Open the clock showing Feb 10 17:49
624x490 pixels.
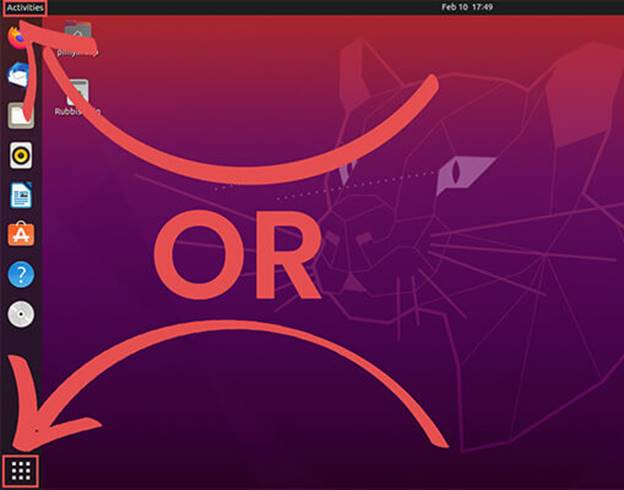[467, 7]
